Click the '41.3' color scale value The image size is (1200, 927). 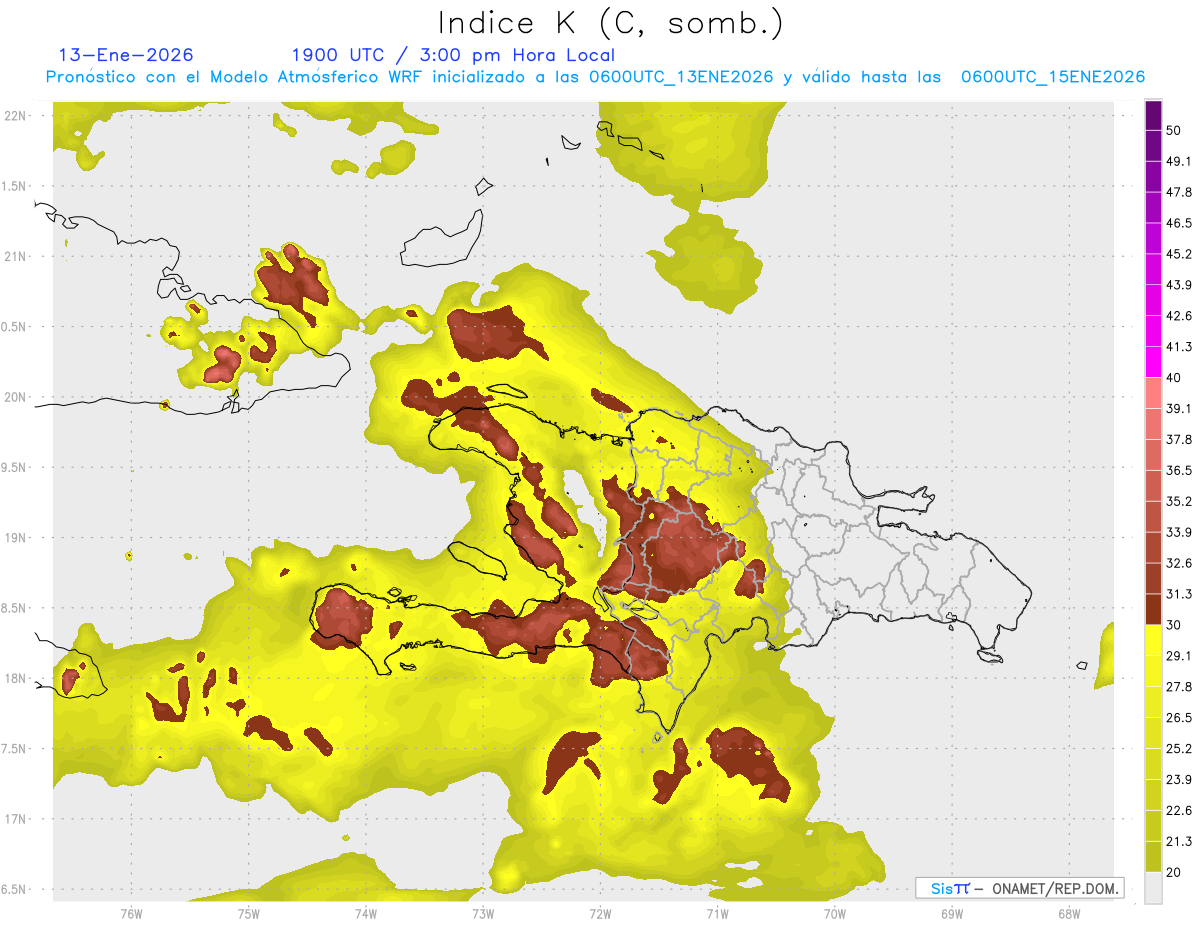click(x=1179, y=347)
